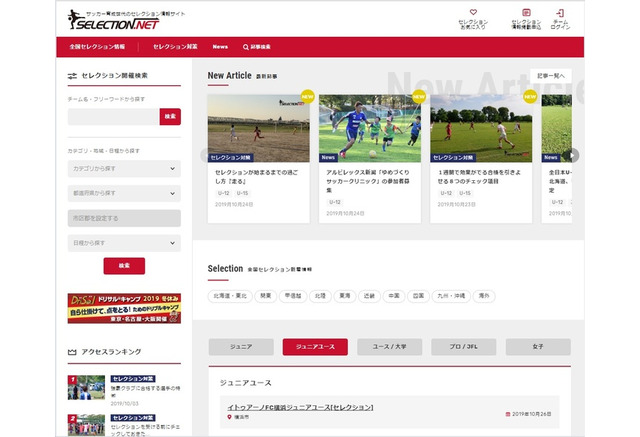Click the team name keyword input field
This screenshot has height=437, width=640.
coord(113,117)
